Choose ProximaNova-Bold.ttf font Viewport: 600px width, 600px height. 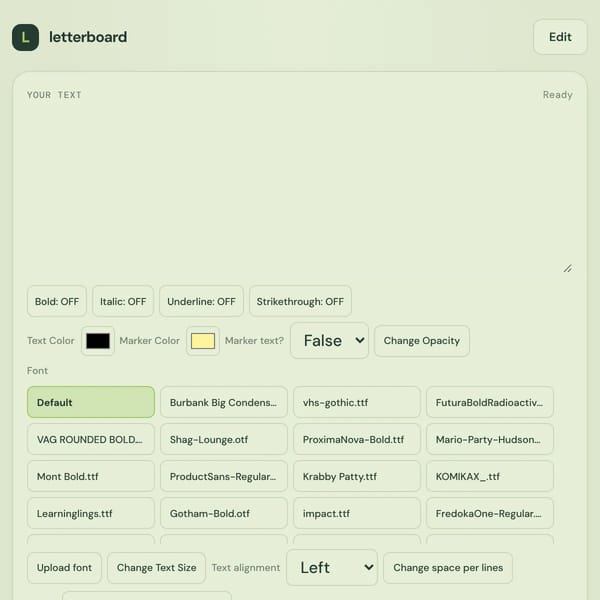357,439
